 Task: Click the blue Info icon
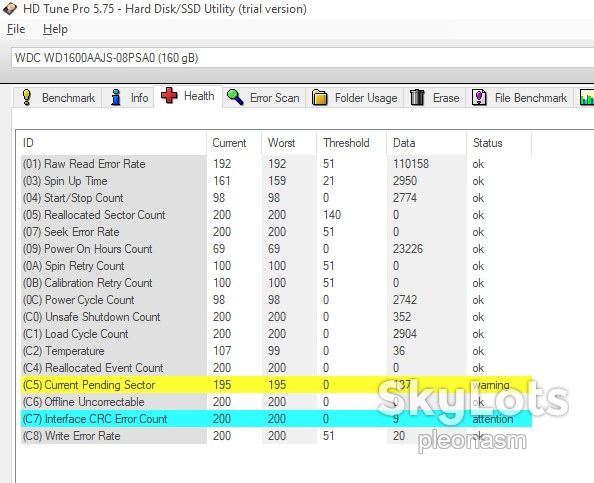coord(116,97)
